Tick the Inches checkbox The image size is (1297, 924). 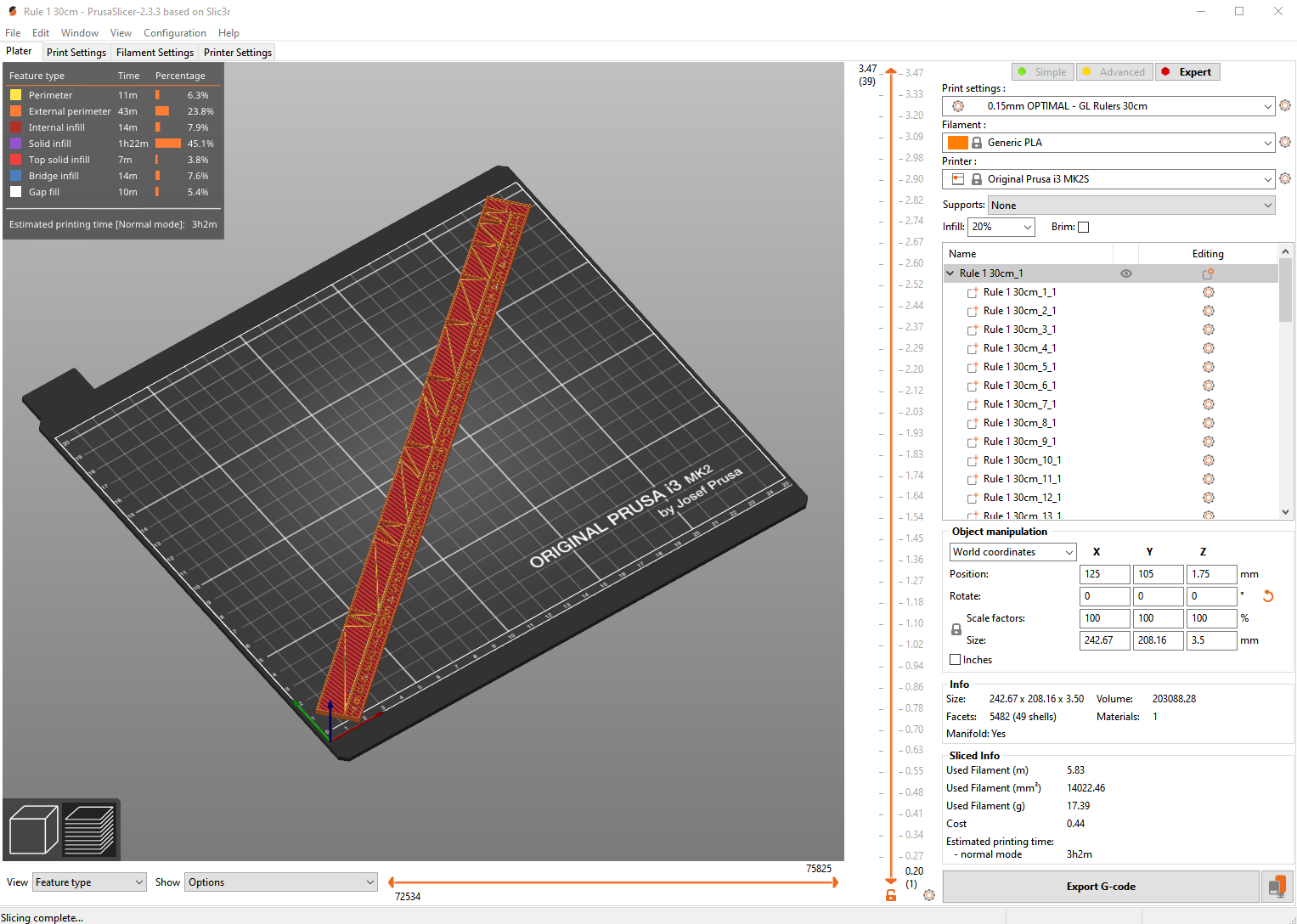(955, 660)
